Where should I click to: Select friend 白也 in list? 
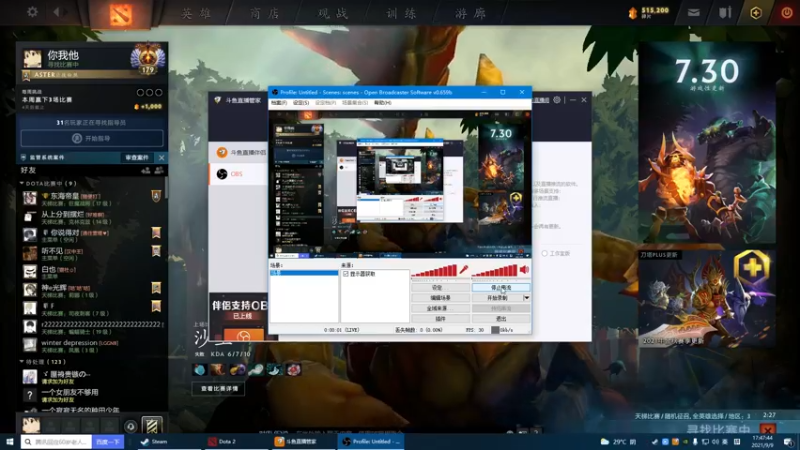(92, 271)
